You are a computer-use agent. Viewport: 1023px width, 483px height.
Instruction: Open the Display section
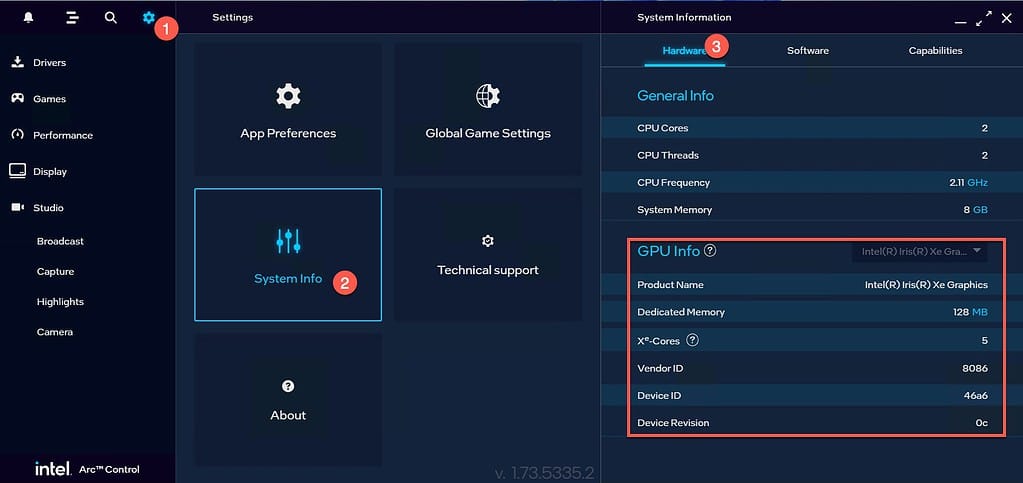pyautogui.click(x=50, y=172)
